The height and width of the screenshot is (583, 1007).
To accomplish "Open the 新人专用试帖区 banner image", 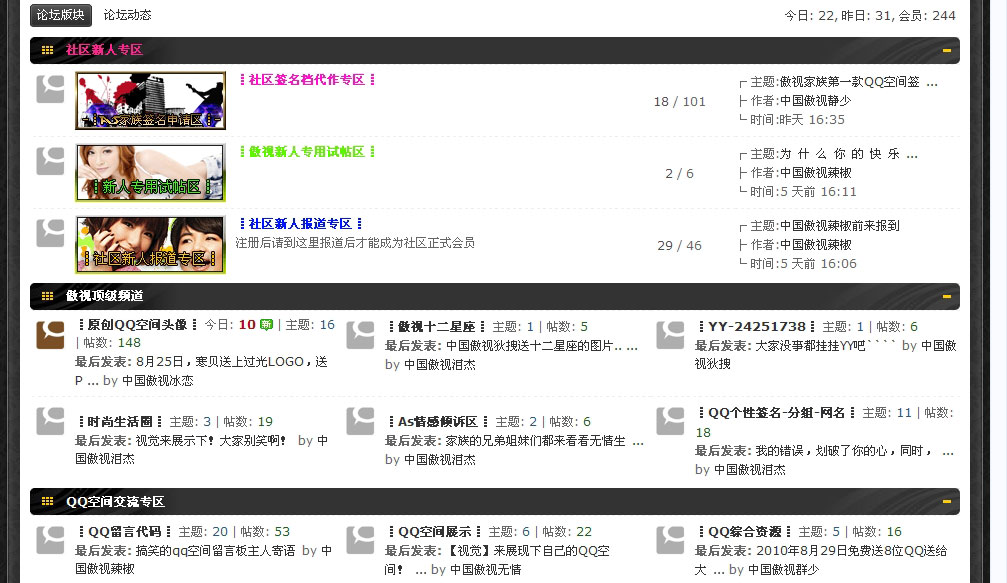I will pos(150,173).
